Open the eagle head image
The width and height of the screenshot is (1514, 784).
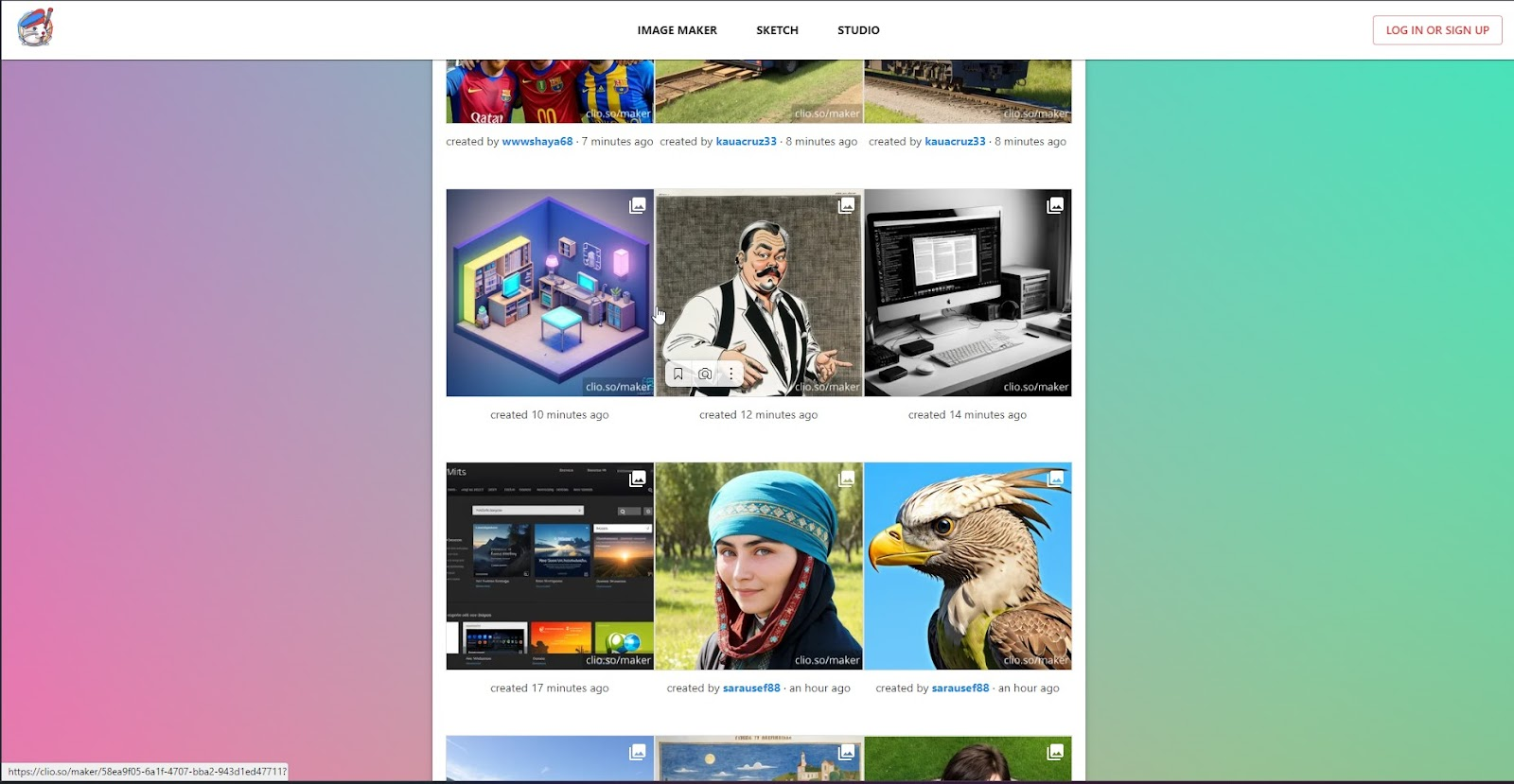pos(968,566)
